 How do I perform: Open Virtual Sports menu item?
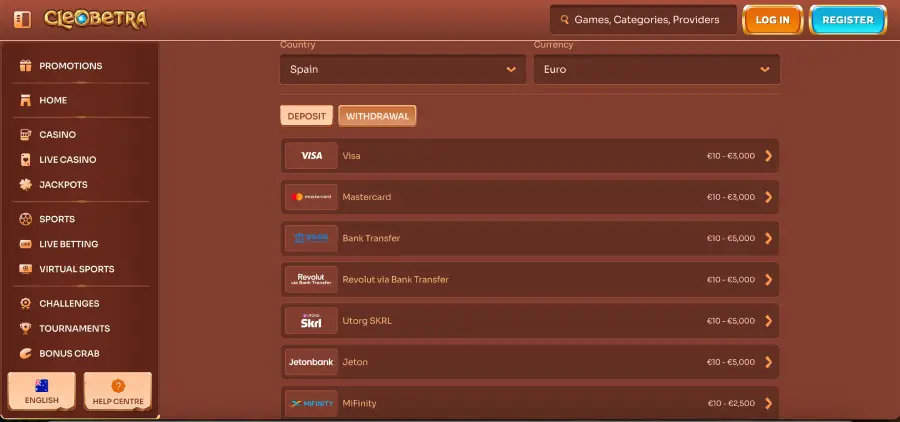(76, 269)
